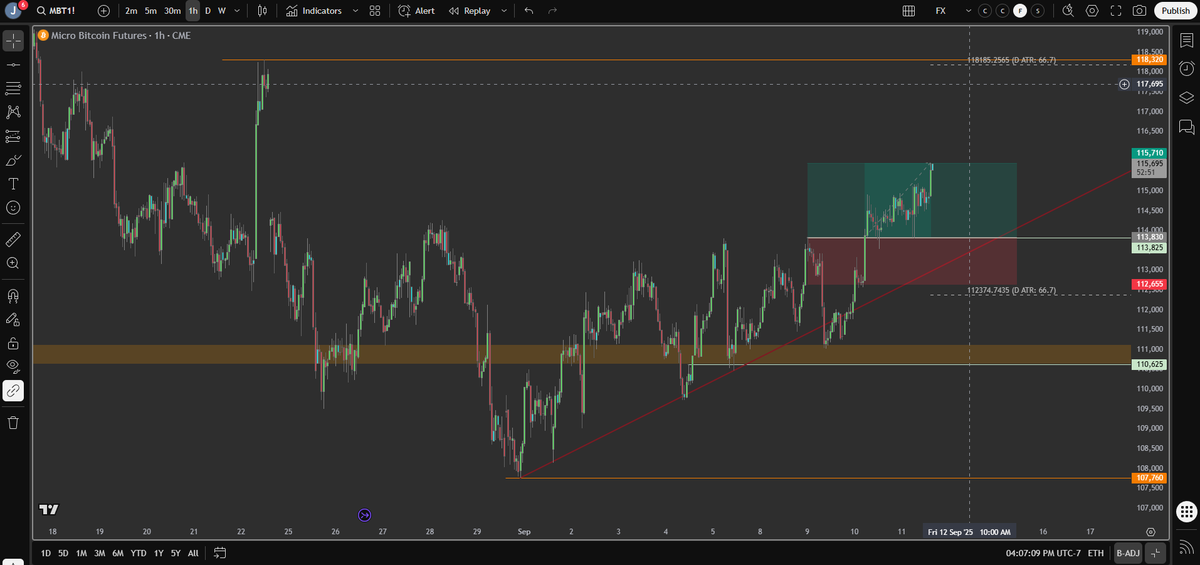Image resolution: width=1200 pixels, height=565 pixels.
Task: Click the purple event marker on the time axis
Action: (x=364, y=514)
